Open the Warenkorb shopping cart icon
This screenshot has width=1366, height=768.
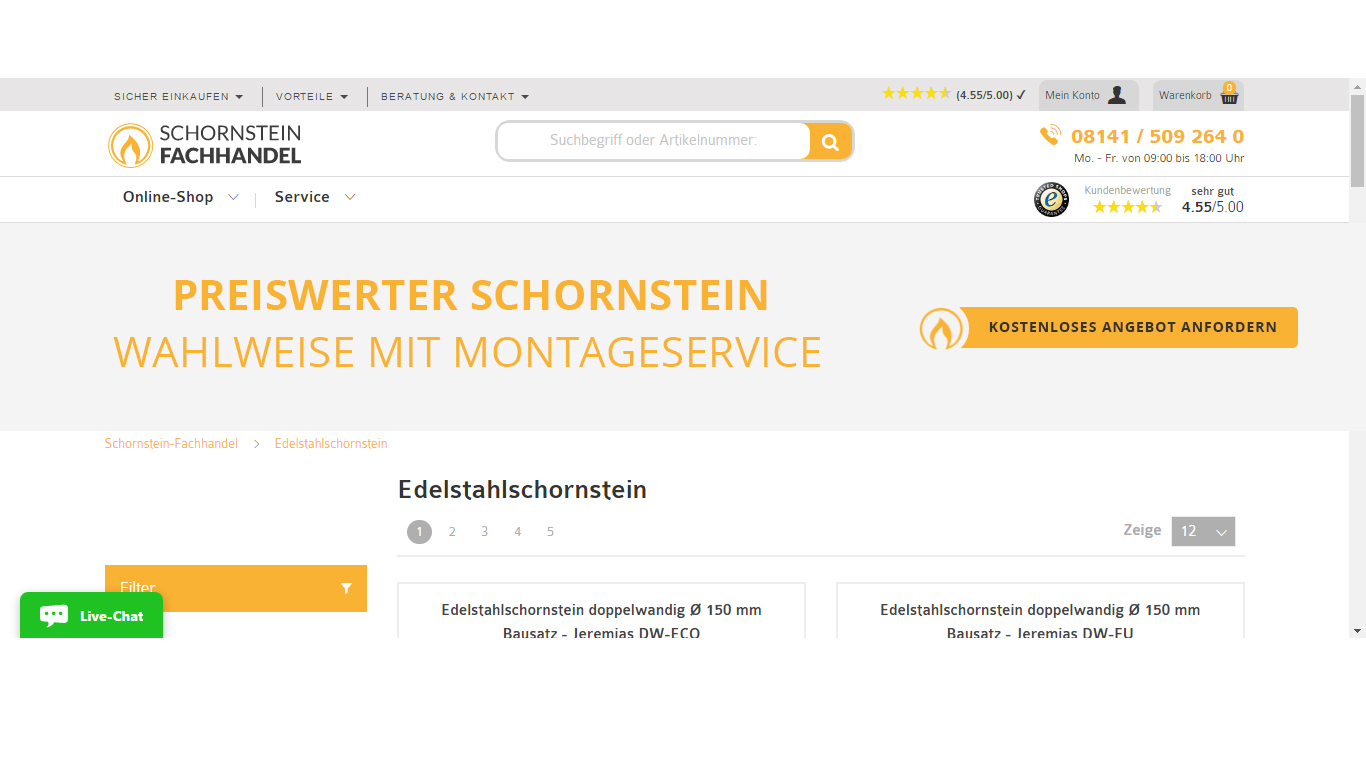click(x=1227, y=94)
